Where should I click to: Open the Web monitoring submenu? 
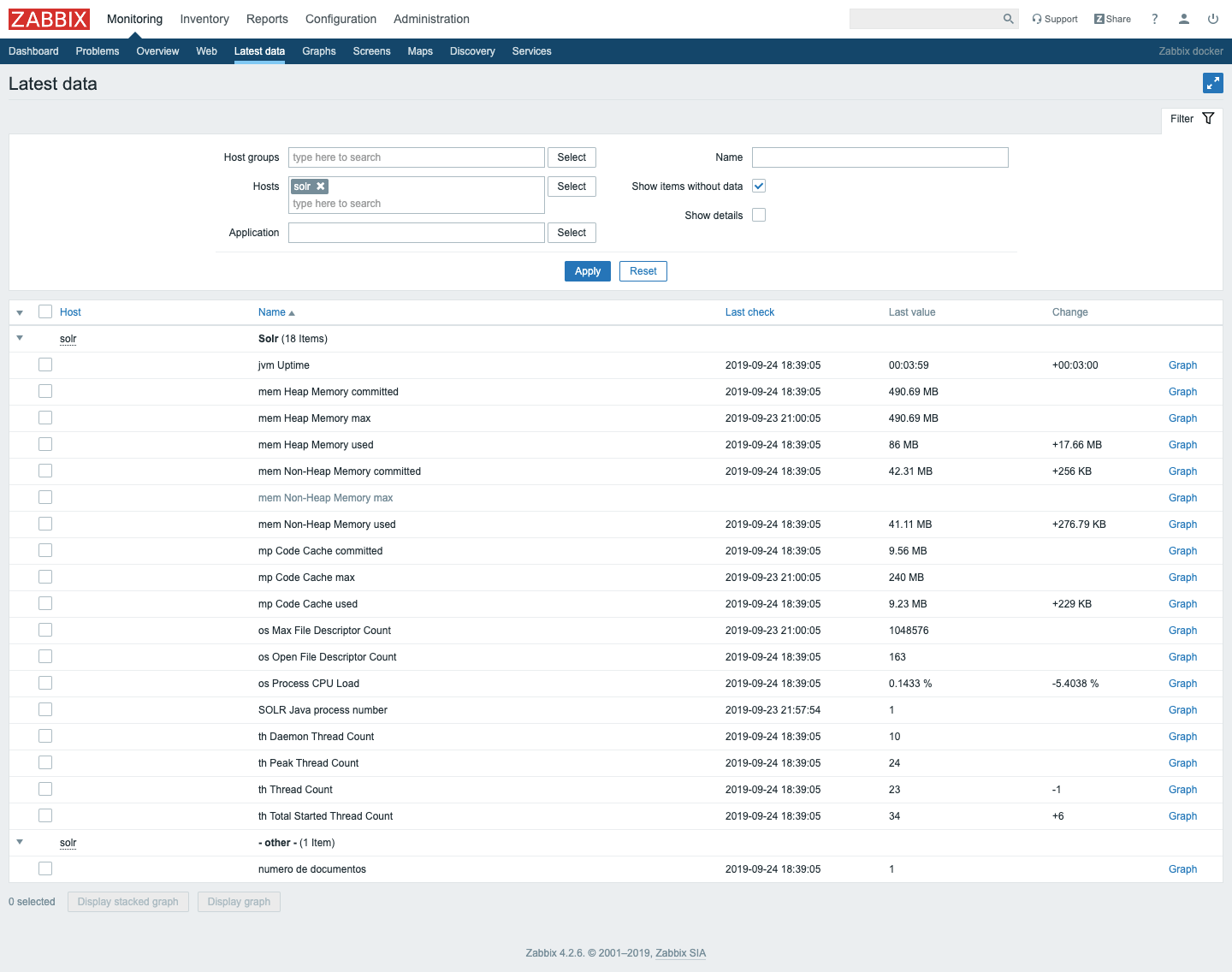pyautogui.click(x=206, y=51)
